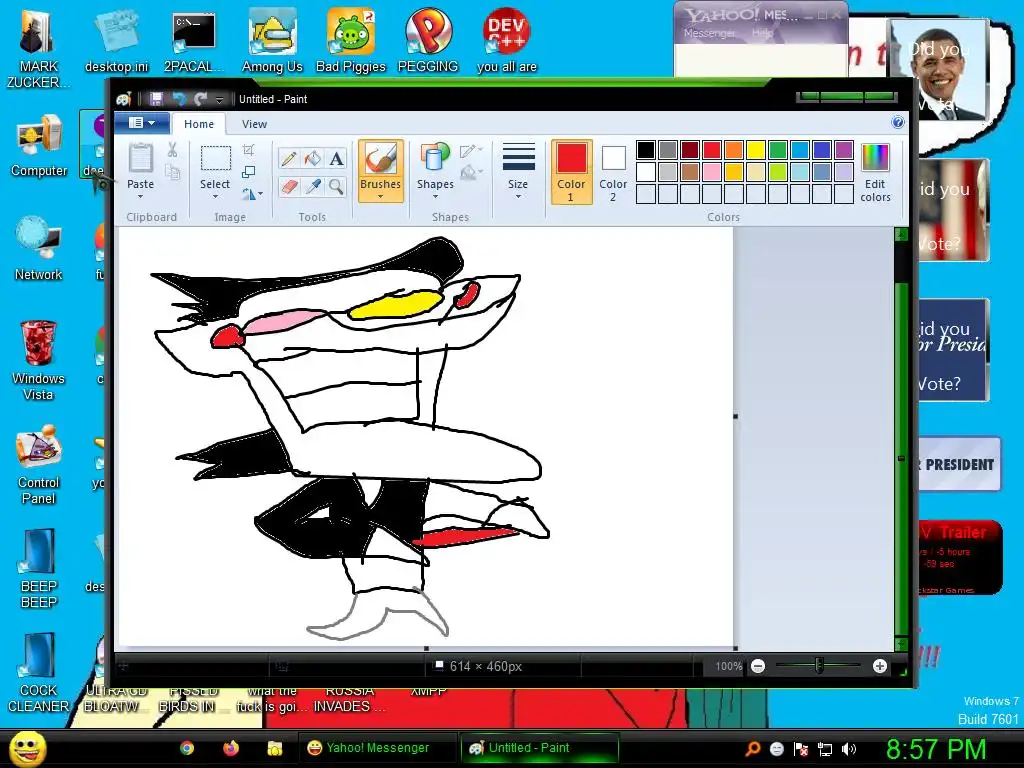Pick the green color swatch
Screen dimensions: 1024x768
pos(778,150)
